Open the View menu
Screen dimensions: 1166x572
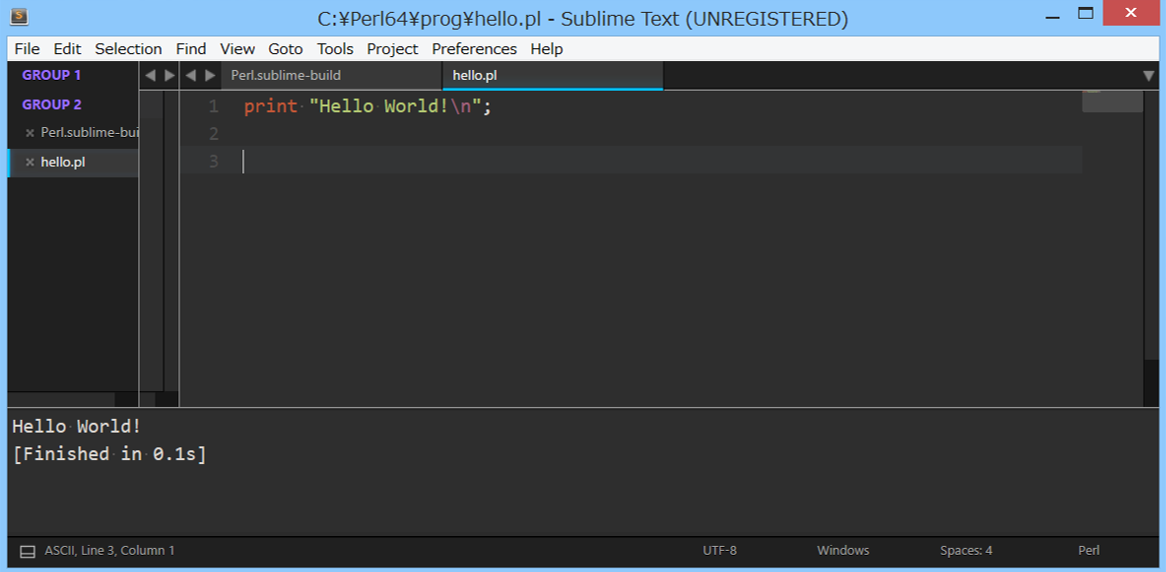click(237, 49)
